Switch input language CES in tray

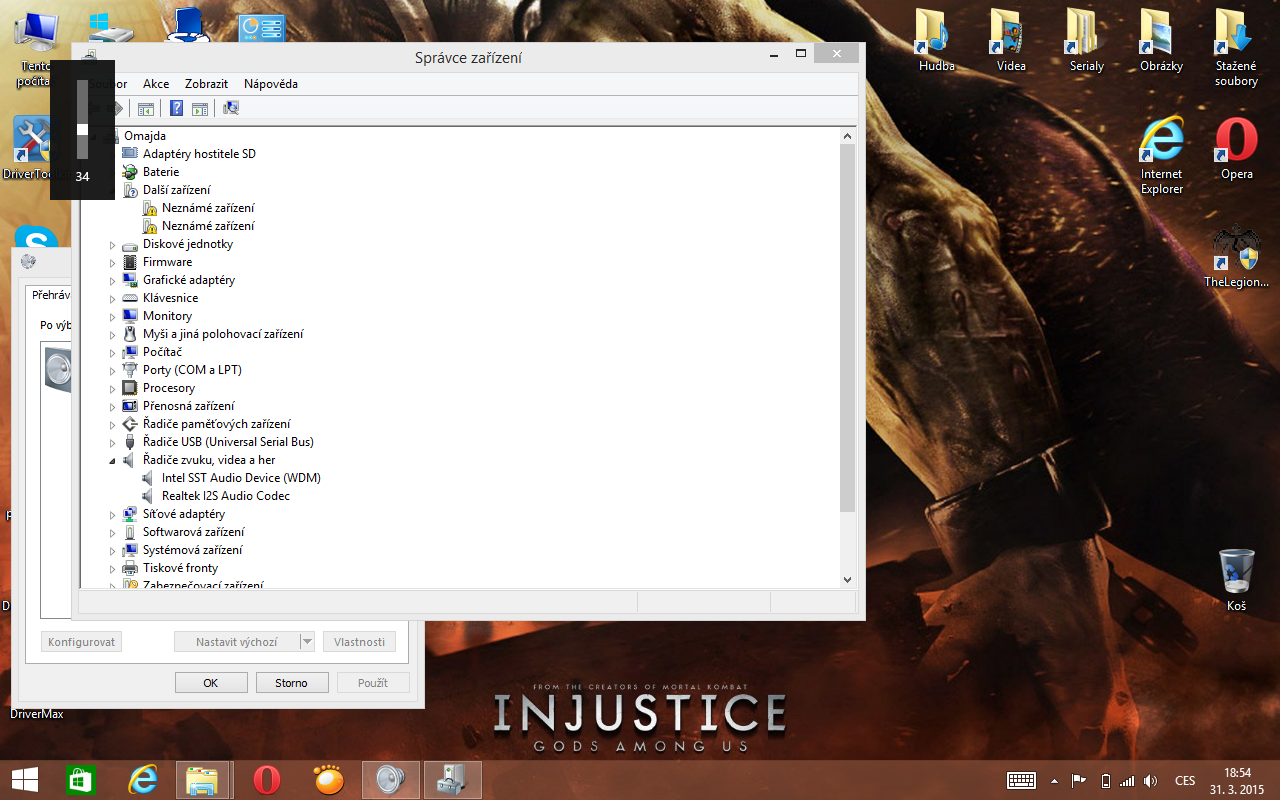1185,781
